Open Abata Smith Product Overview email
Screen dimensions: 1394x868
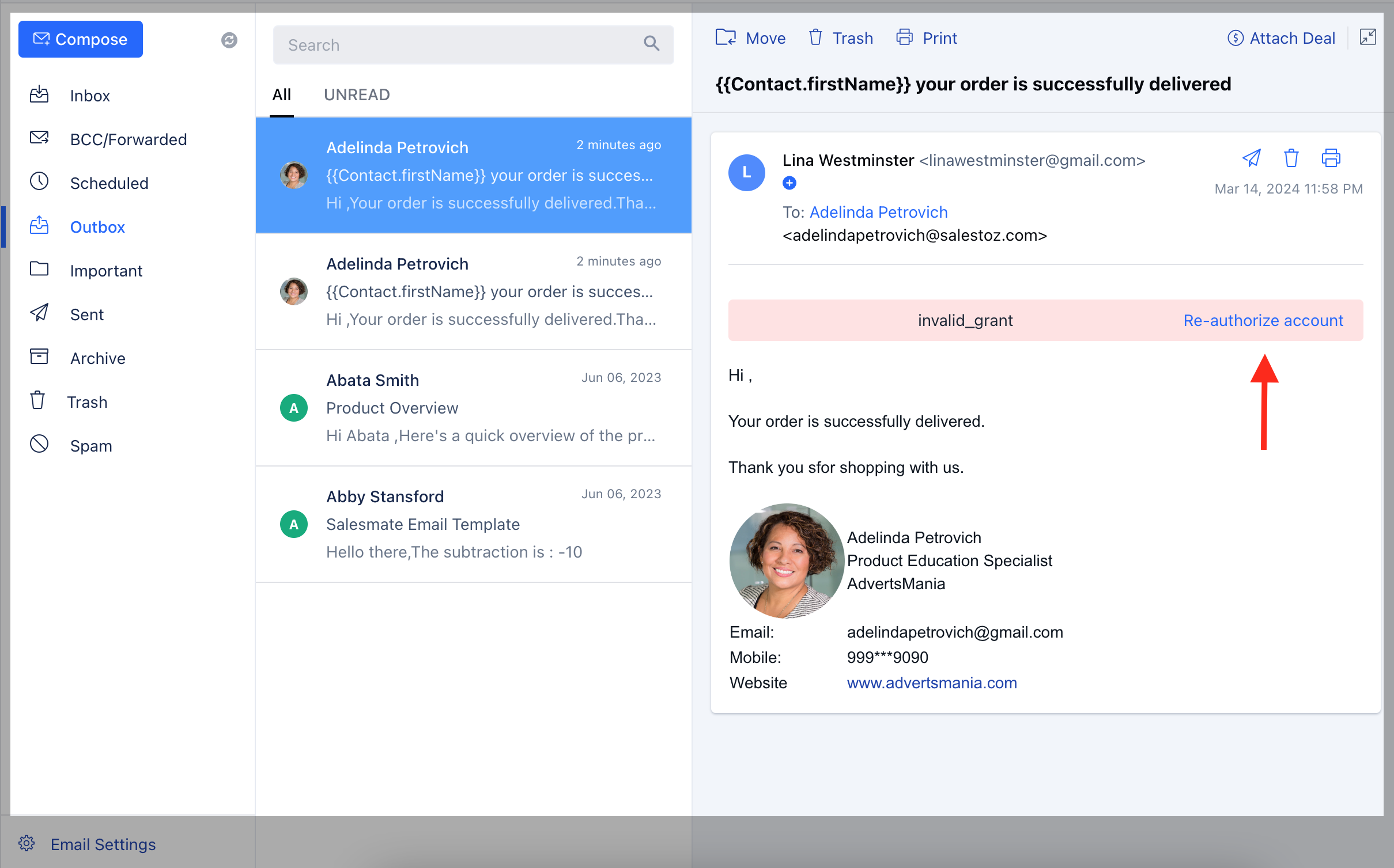pyautogui.click(x=473, y=408)
